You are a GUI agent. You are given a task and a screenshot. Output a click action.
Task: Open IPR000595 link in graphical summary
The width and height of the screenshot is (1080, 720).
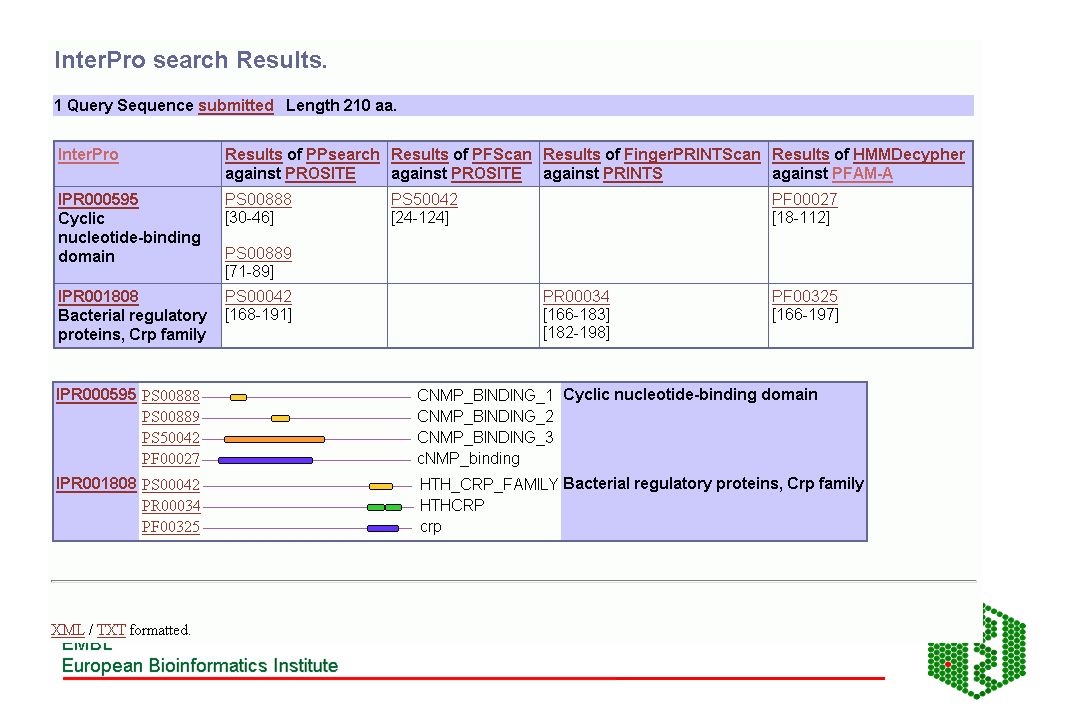(x=96, y=394)
